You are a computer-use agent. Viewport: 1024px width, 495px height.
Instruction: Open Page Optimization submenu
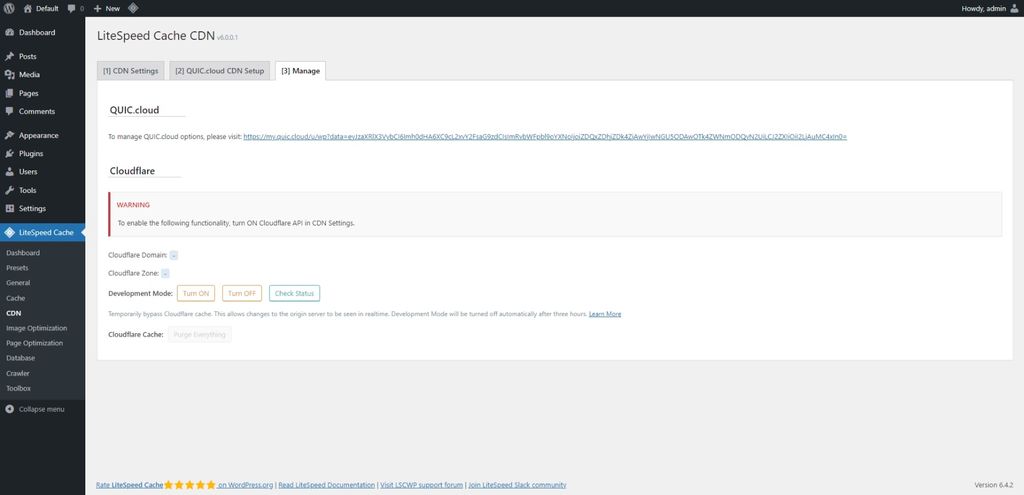[x=35, y=343]
